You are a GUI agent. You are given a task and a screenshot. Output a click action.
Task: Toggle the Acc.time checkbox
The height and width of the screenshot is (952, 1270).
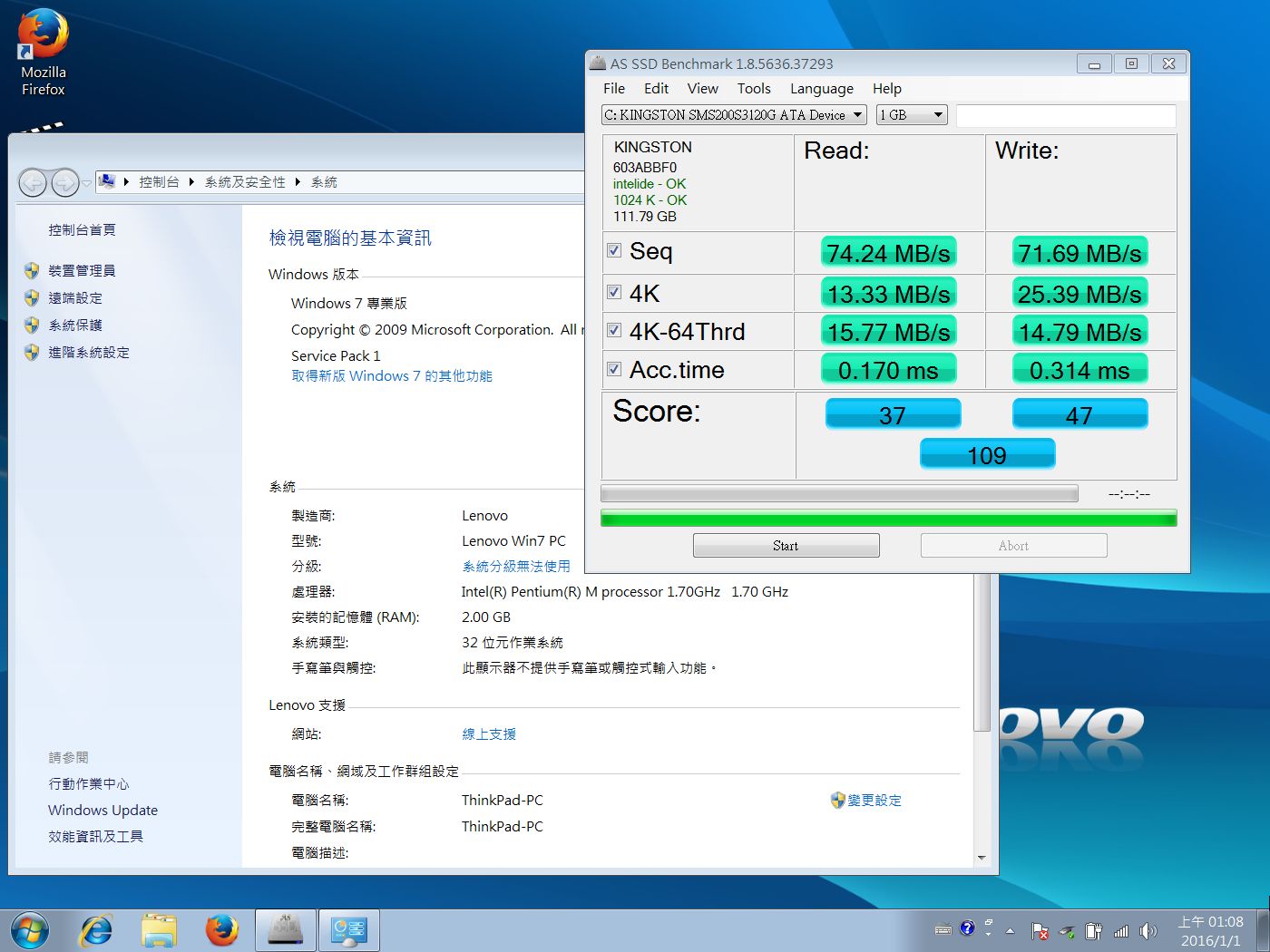pos(614,369)
